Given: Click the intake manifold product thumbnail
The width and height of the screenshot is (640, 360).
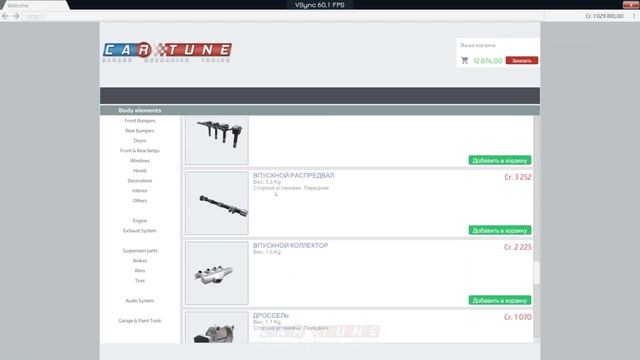Looking at the screenshot, I should [217, 273].
